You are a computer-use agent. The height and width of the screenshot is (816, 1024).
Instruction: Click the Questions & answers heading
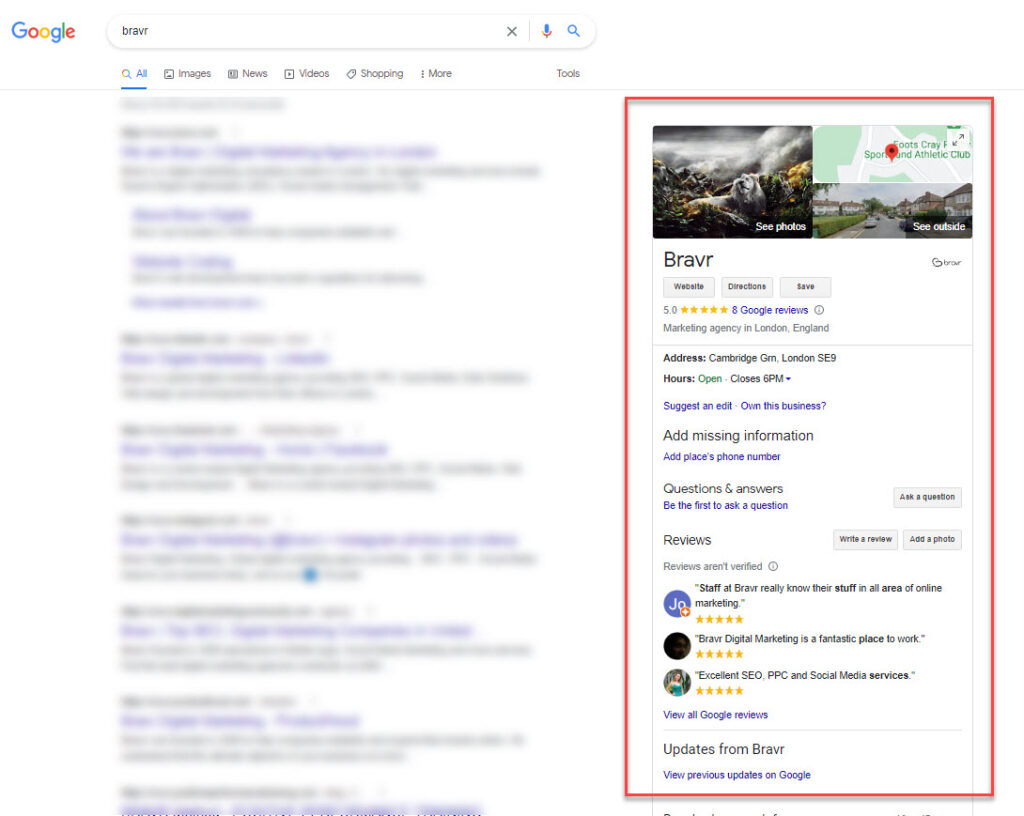tap(723, 488)
